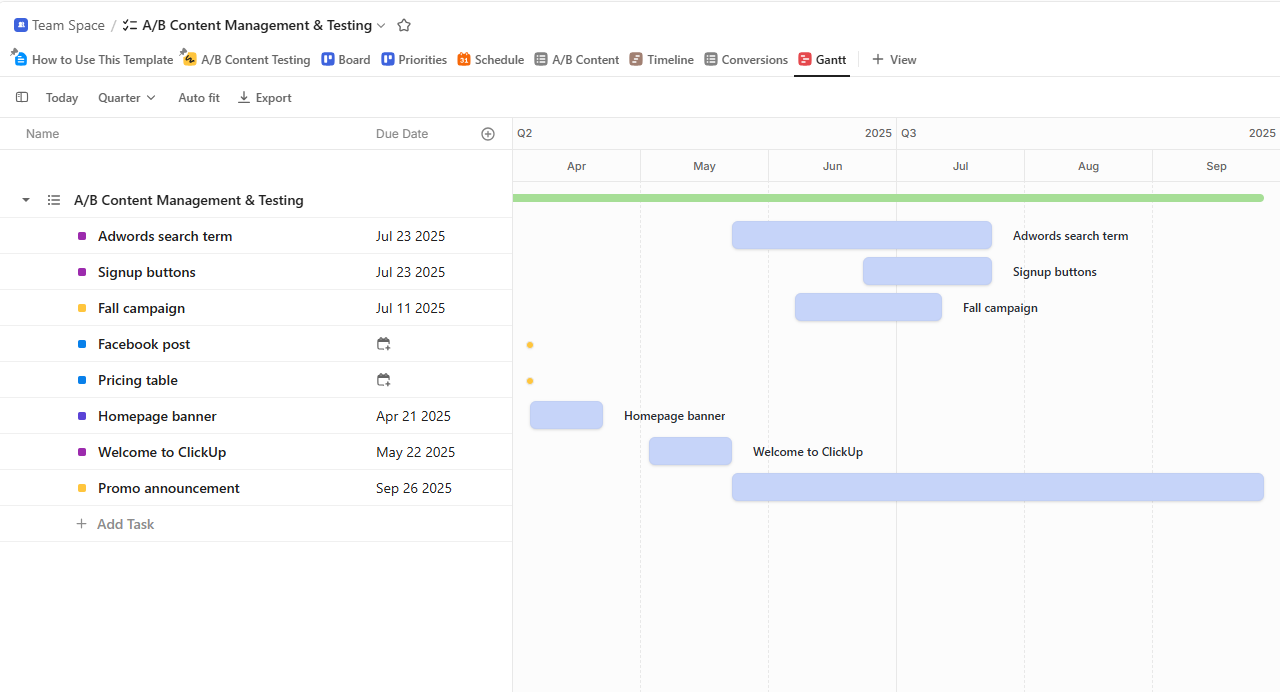Click the list icon next to project name
The width and height of the screenshot is (1280, 692).
53,200
